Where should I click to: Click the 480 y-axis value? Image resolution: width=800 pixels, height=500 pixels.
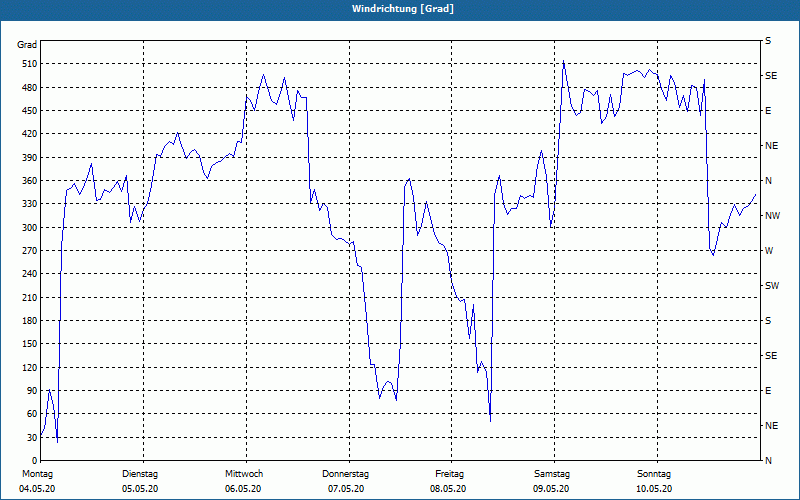pyautogui.click(x=30, y=87)
